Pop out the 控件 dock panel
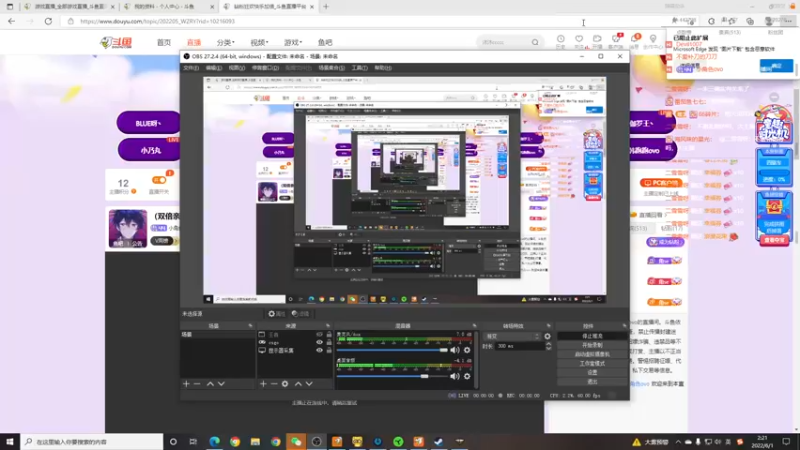The height and width of the screenshot is (450, 800). coord(624,326)
